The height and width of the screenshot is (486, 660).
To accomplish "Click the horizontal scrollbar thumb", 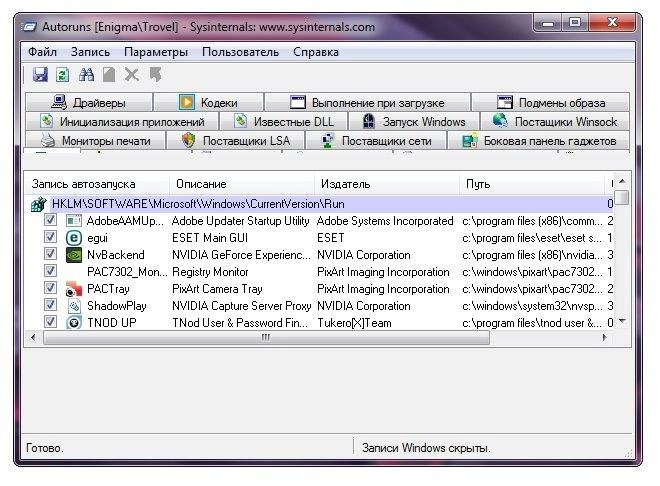I will coord(266,337).
